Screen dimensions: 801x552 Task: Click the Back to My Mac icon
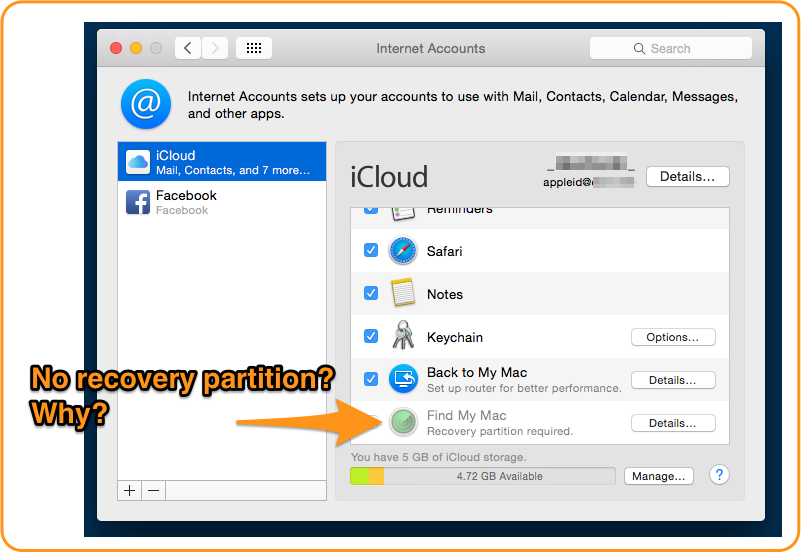pyautogui.click(x=403, y=379)
